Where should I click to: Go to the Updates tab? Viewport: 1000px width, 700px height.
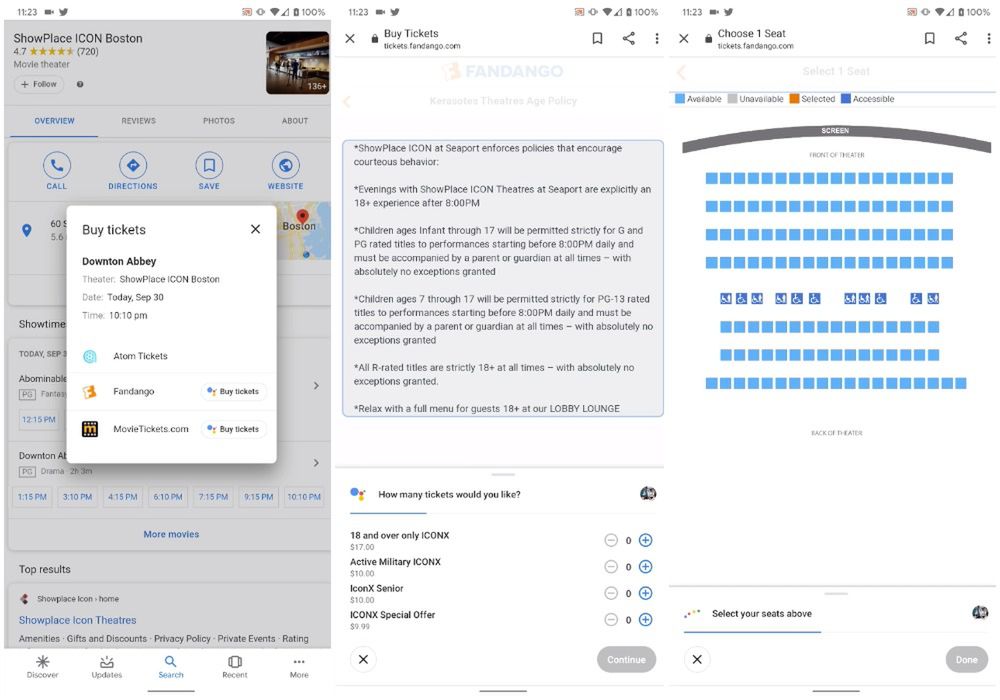coord(107,667)
